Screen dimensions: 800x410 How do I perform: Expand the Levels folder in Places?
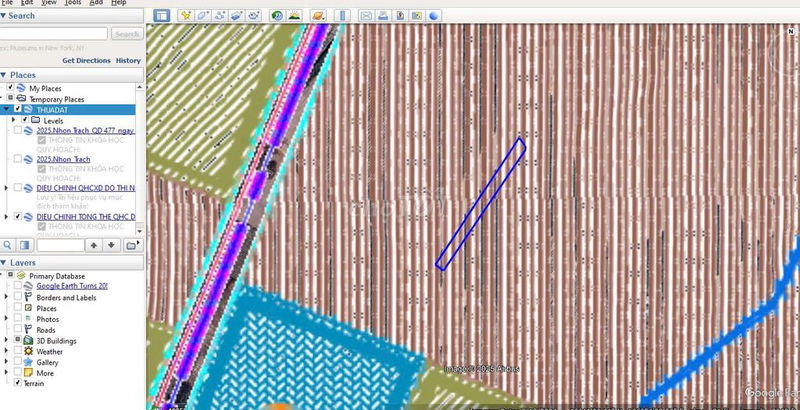(x=14, y=120)
